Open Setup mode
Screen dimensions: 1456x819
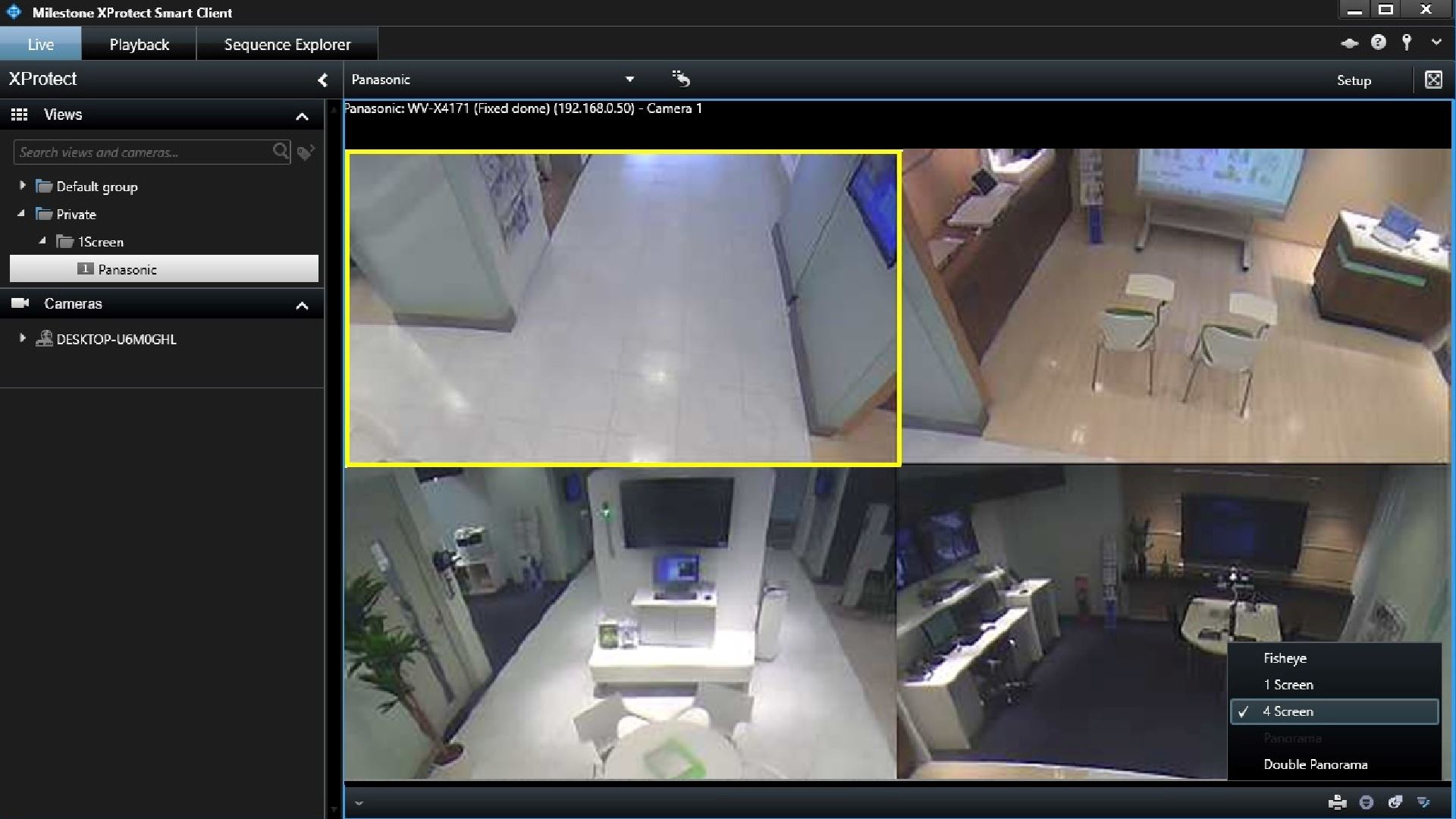click(x=1354, y=80)
